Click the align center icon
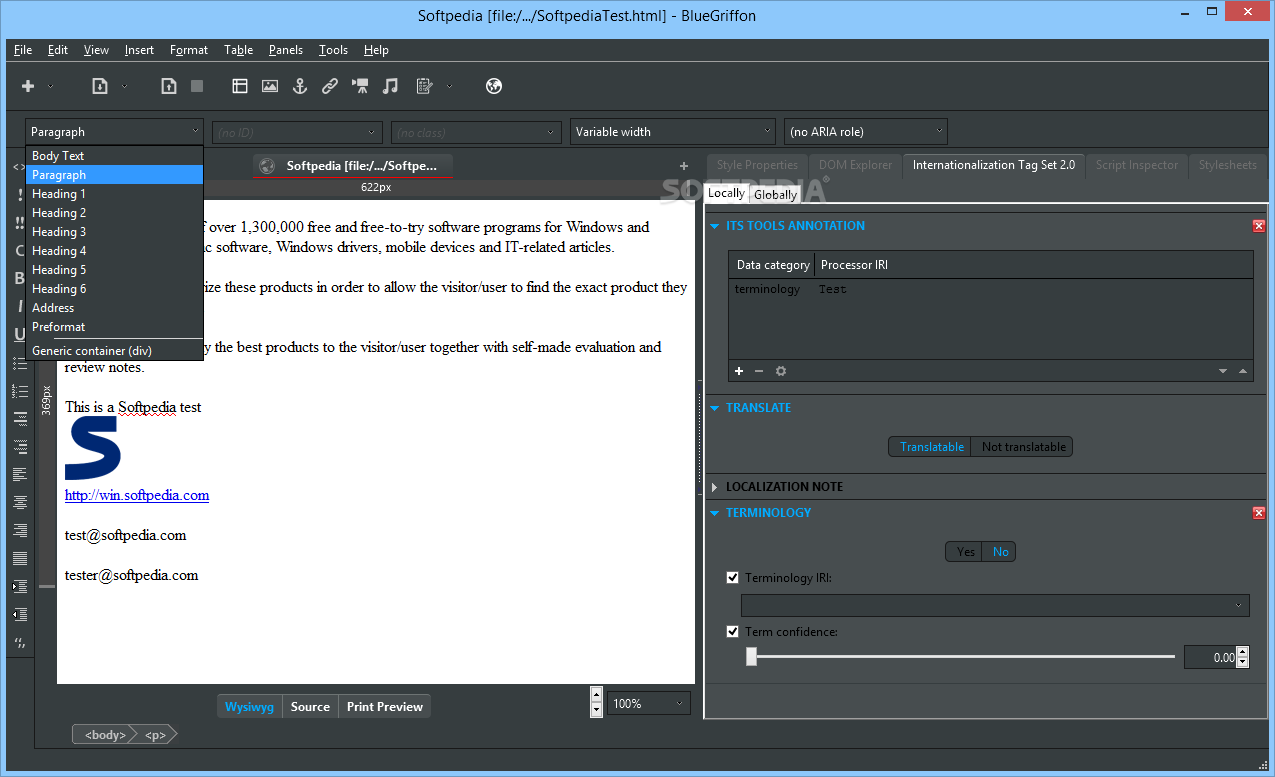1275x777 pixels. point(20,502)
